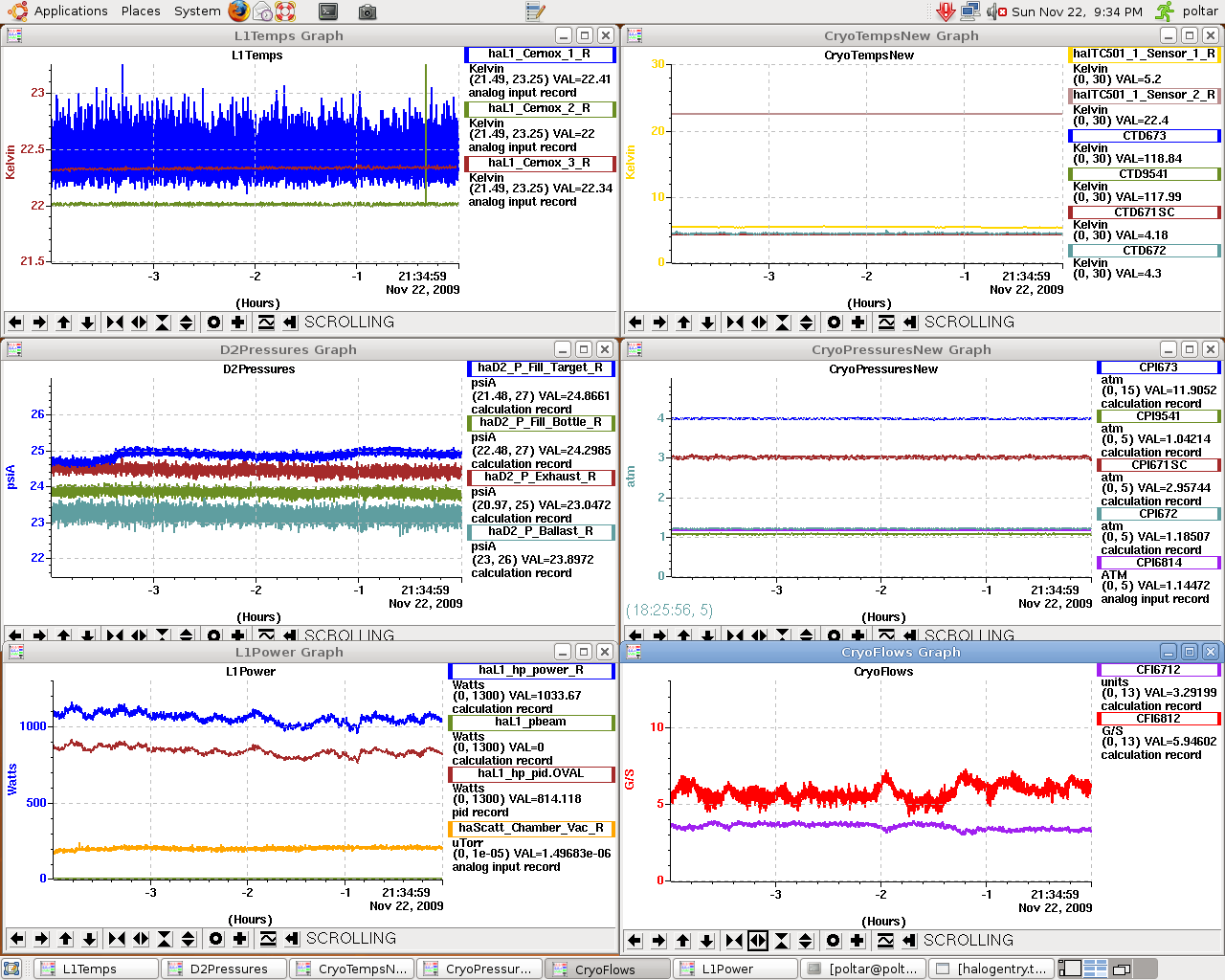The height and width of the screenshot is (980, 1225).
Task: Zoom out Y axis on L1Temps Graph
Action: [187, 323]
